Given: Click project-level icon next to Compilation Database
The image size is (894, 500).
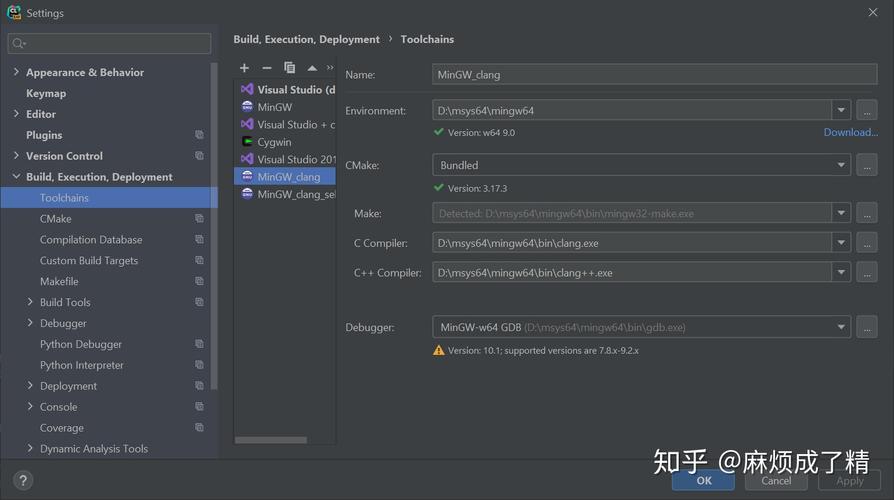Looking at the screenshot, I should (x=199, y=239).
